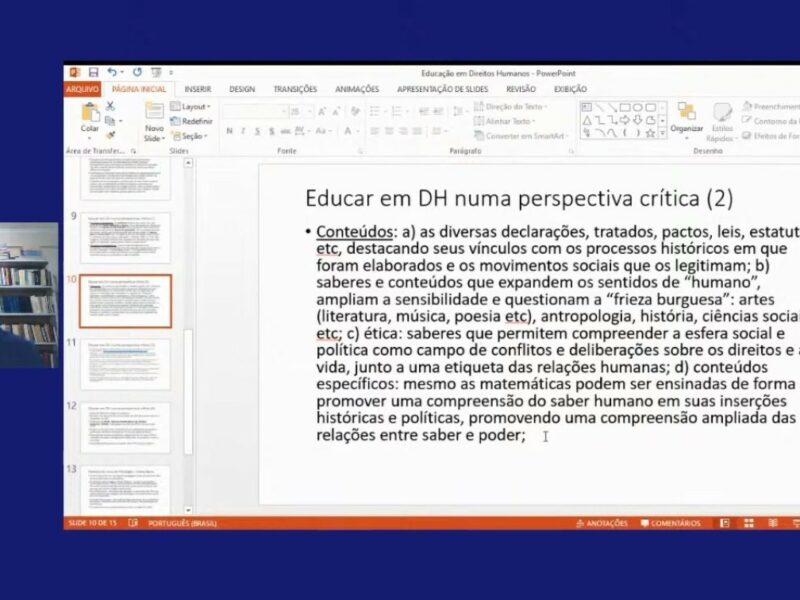The width and height of the screenshot is (800, 600).
Task: Click the Save icon in quick access toolbar
Action: tap(93, 73)
